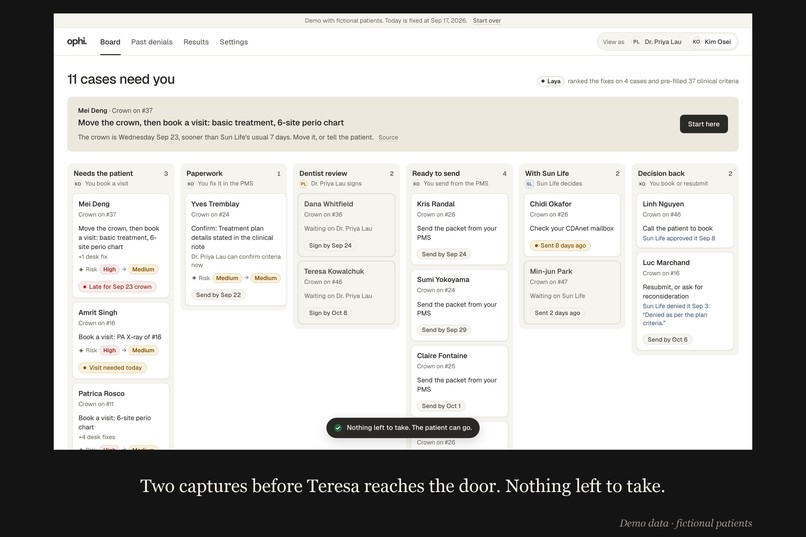Click KO avatar under Needs the patient
This screenshot has height=537, width=806.
pyautogui.click(x=78, y=184)
